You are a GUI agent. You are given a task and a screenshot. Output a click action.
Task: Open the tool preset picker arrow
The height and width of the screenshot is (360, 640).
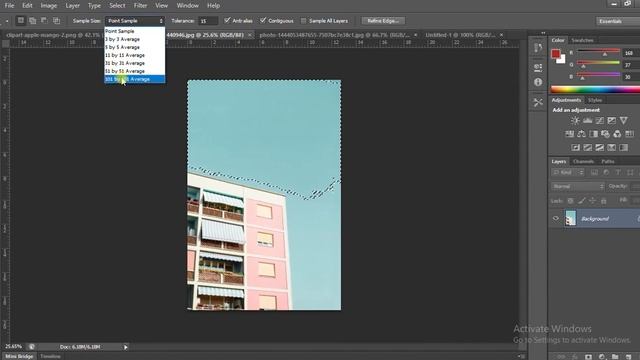(7, 21)
